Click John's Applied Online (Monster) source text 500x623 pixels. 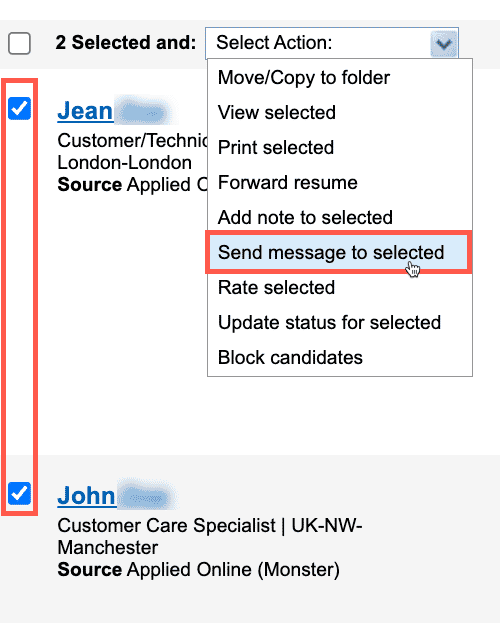click(233, 569)
